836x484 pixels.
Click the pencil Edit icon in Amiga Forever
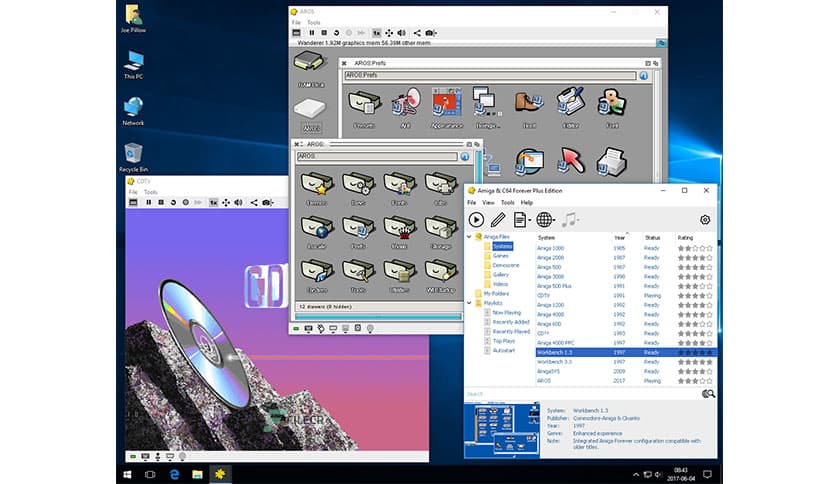pyautogui.click(x=498, y=220)
